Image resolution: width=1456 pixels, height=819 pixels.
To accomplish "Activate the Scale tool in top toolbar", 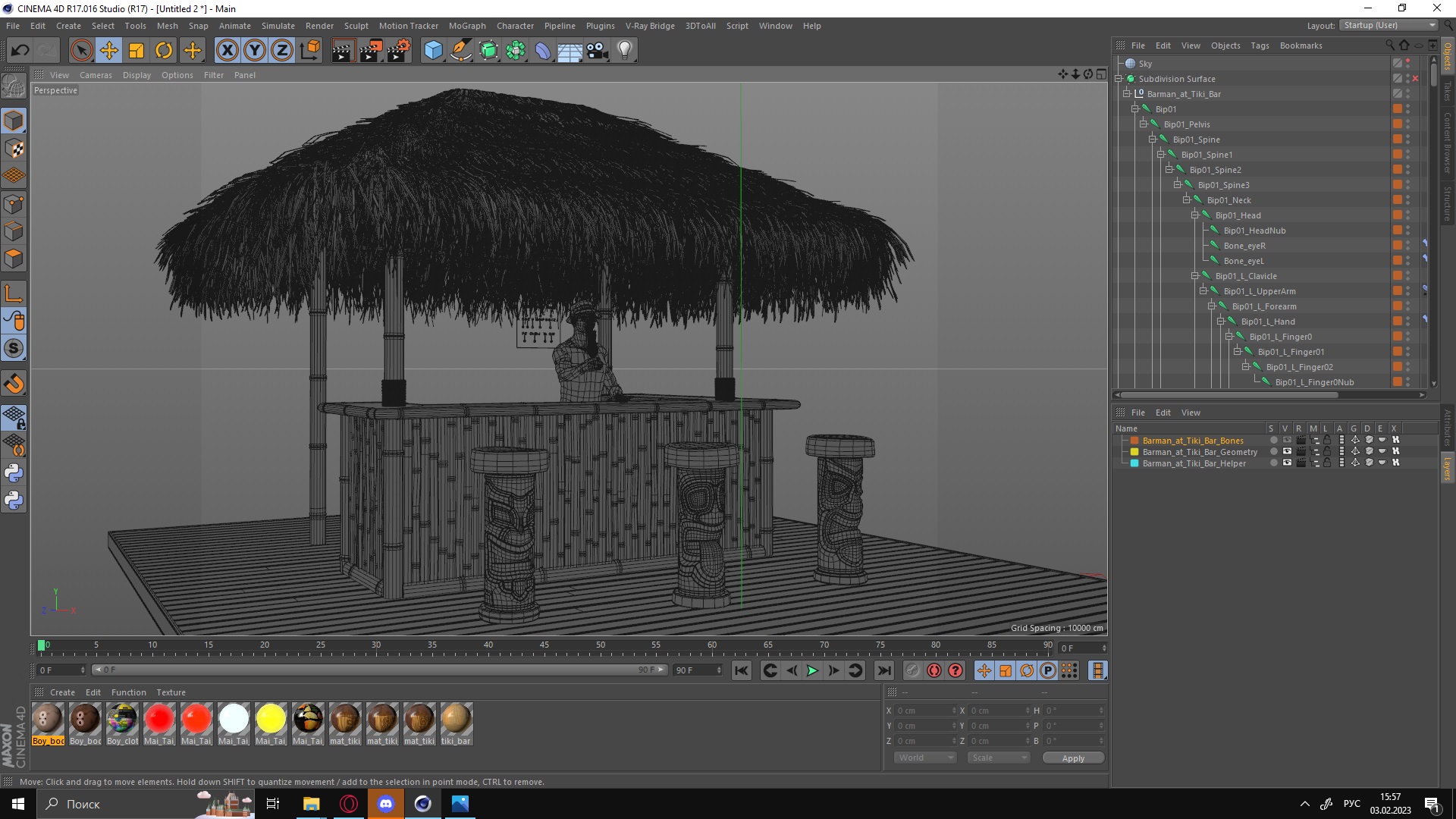I will [x=136, y=51].
